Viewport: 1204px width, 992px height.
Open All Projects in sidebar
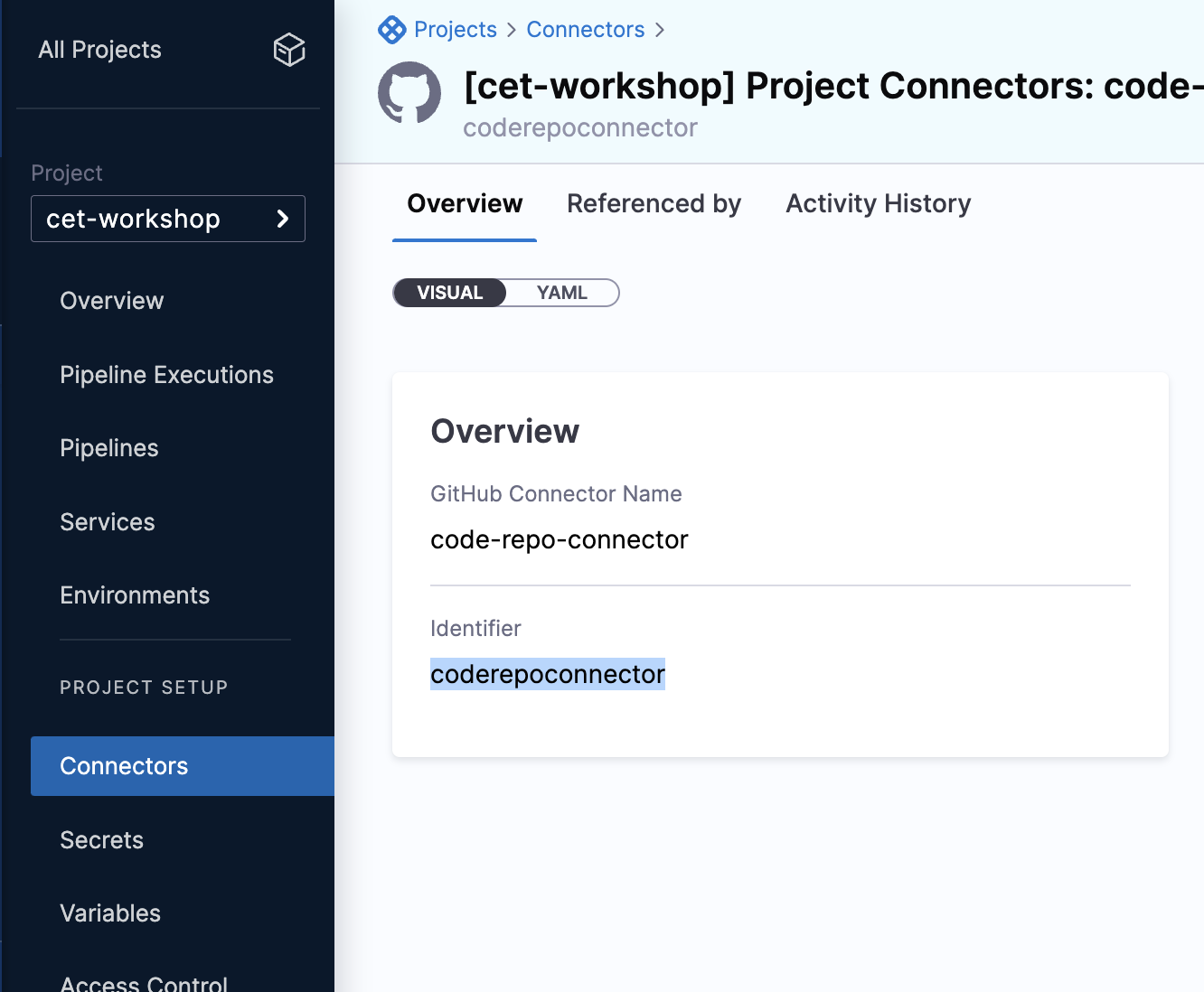tap(99, 50)
